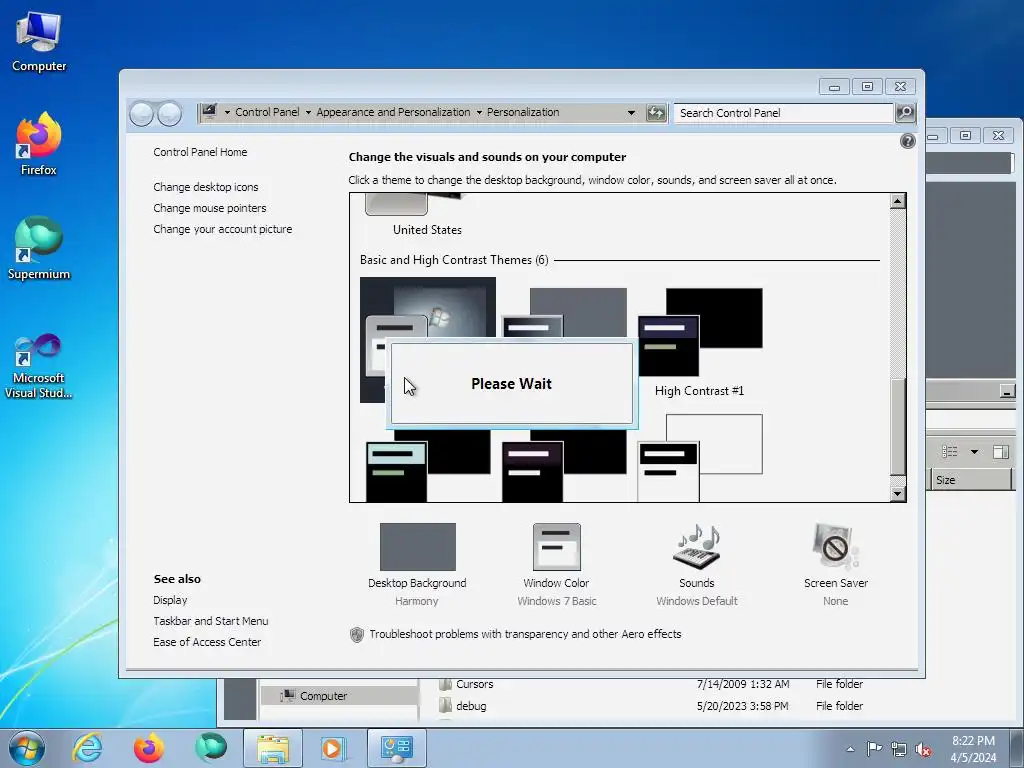Open Change your account picture link
Viewport: 1024px width, 768px height.
pos(223,229)
